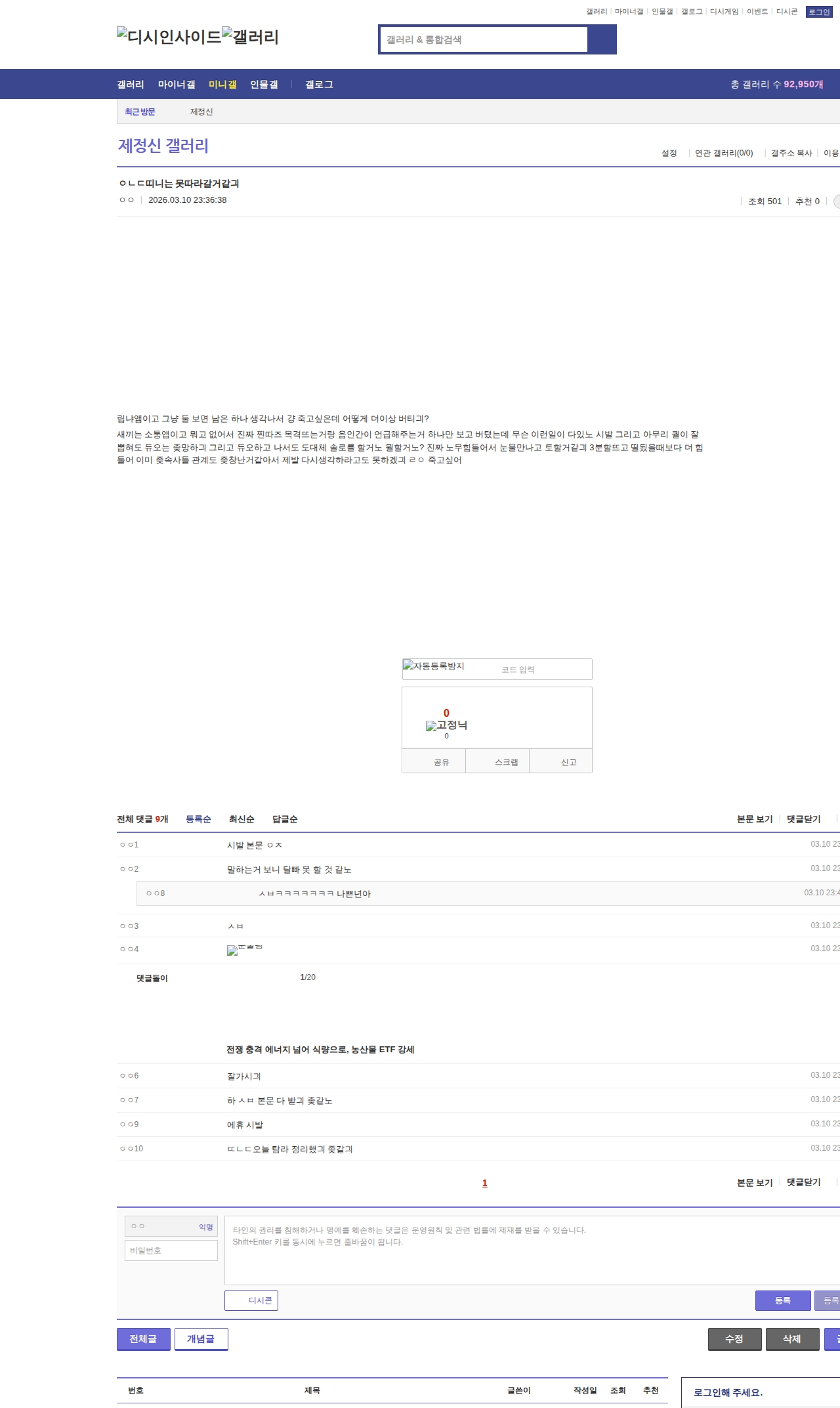Switch to the 마이너갤 navigation tab
Screen dimensions: 840x1408
(177, 85)
